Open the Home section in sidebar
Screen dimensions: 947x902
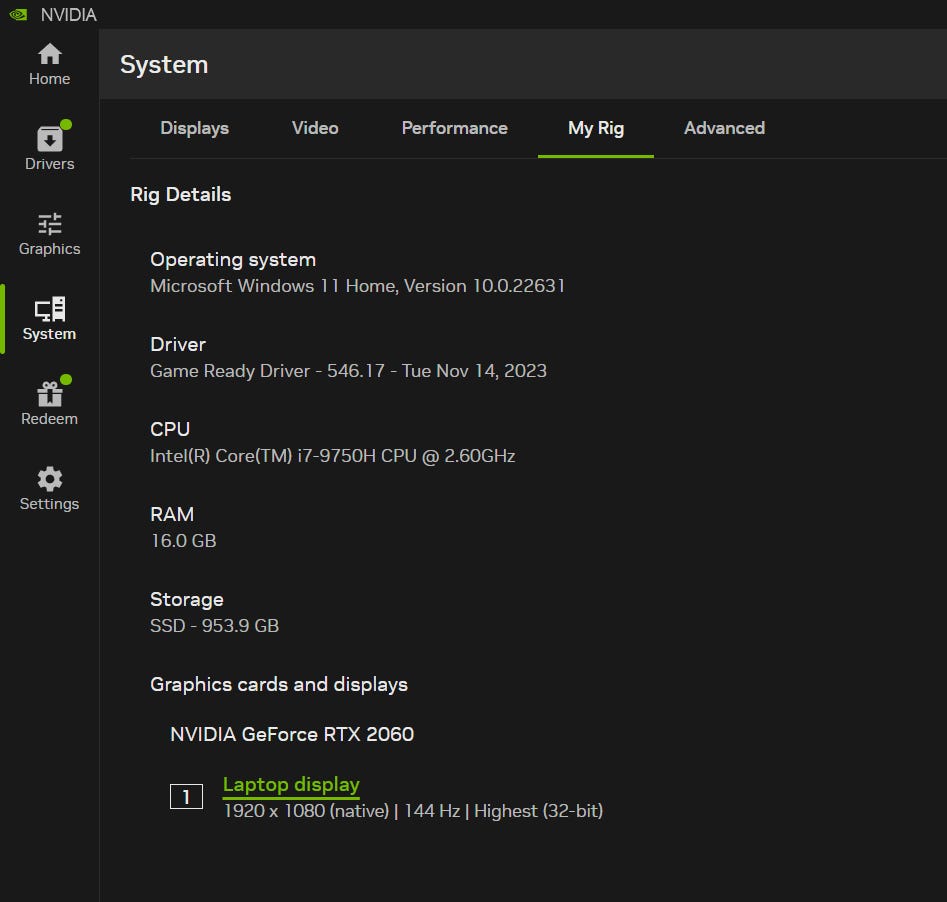tap(49, 65)
